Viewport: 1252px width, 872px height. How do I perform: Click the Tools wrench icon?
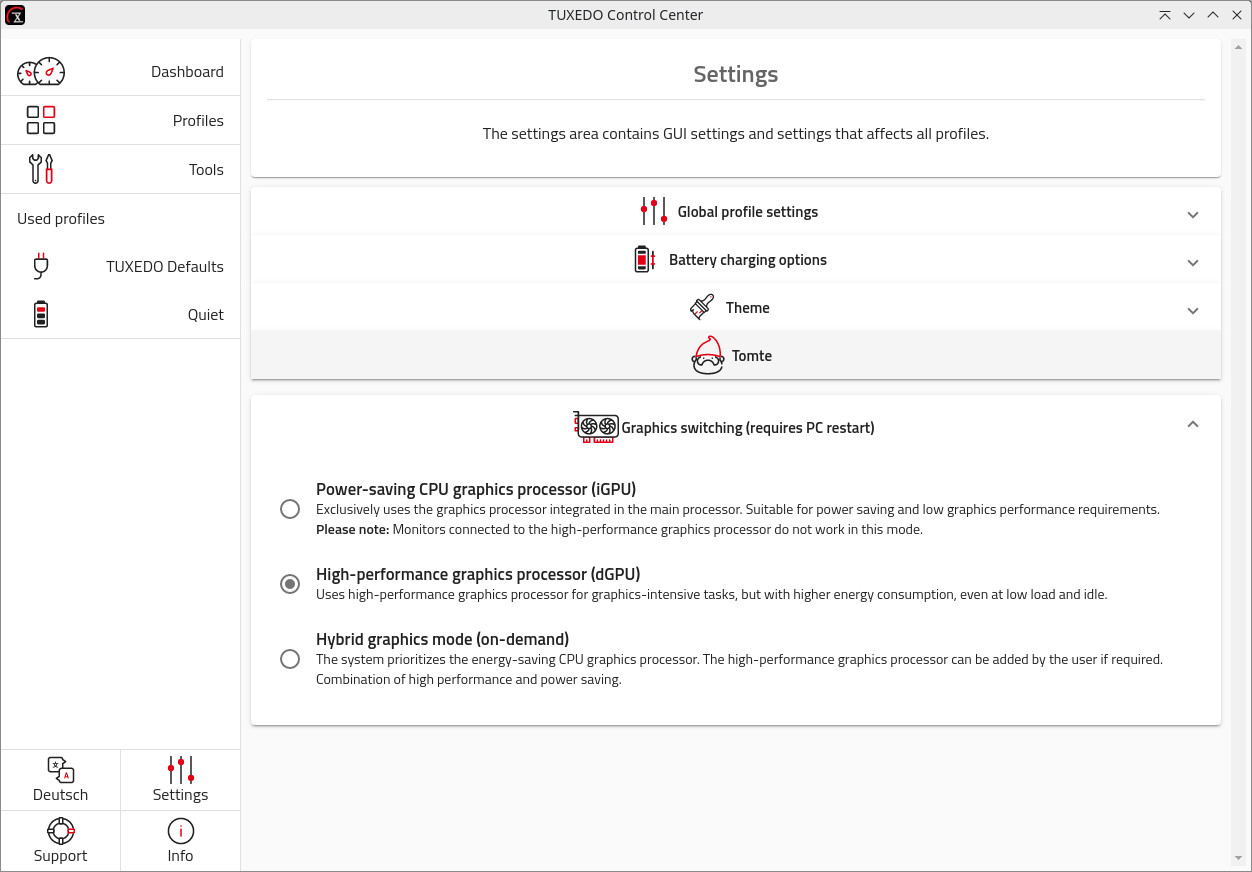(x=41, y=169)
